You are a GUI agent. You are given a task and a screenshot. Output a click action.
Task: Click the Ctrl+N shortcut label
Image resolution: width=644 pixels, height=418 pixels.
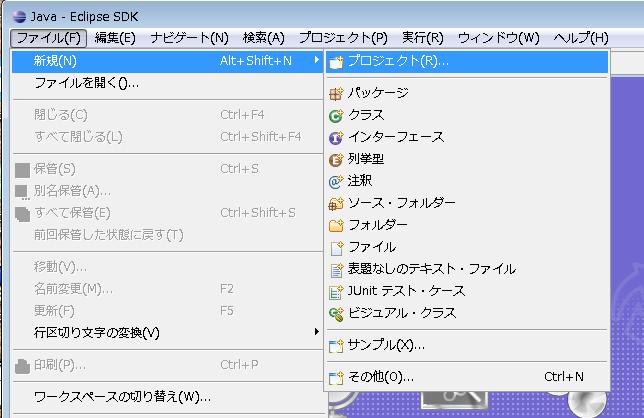564,377
